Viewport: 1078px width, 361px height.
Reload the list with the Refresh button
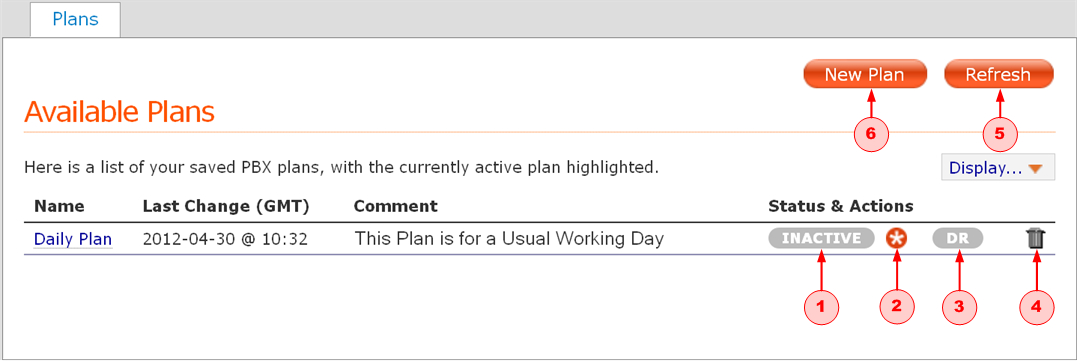pyautogui.click(x=998, y=74)
